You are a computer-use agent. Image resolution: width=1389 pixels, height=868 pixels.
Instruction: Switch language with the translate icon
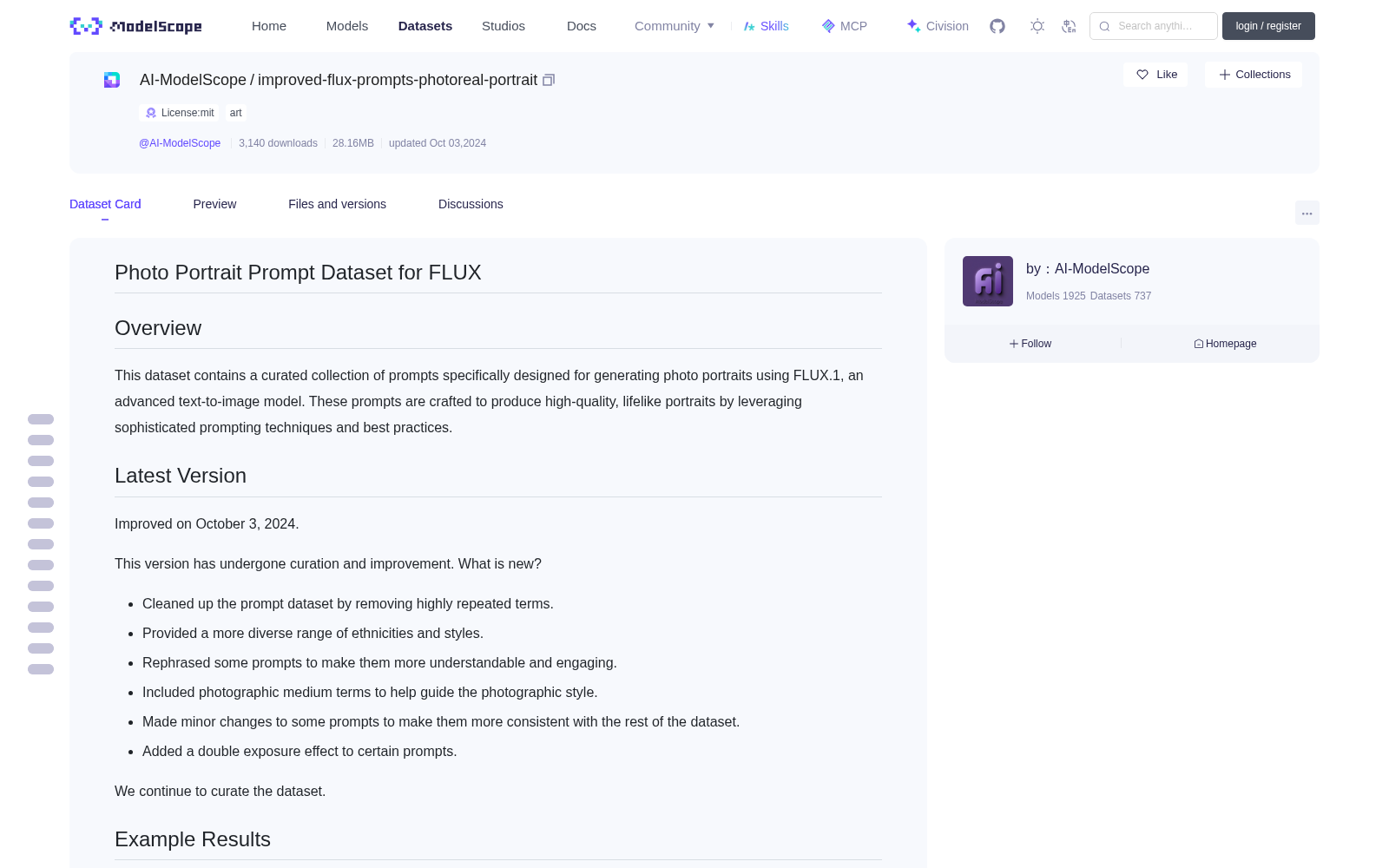1069,26
